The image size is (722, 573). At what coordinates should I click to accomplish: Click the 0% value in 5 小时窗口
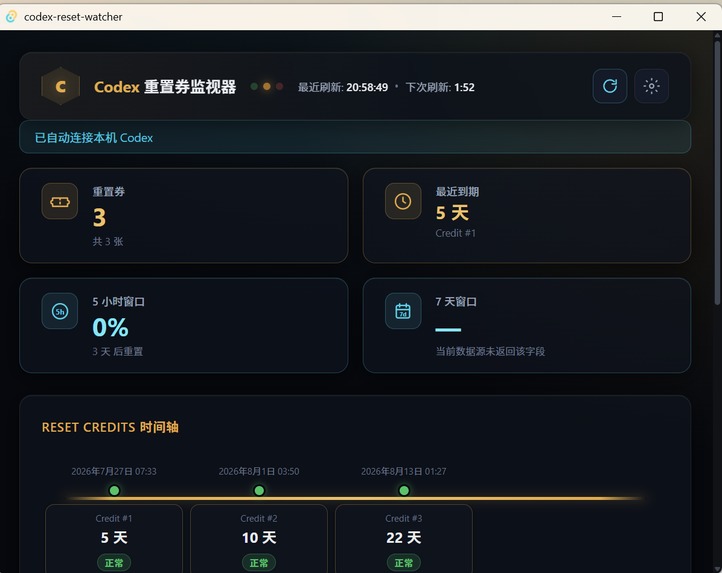pyautogui.click(x=111, y=327)
